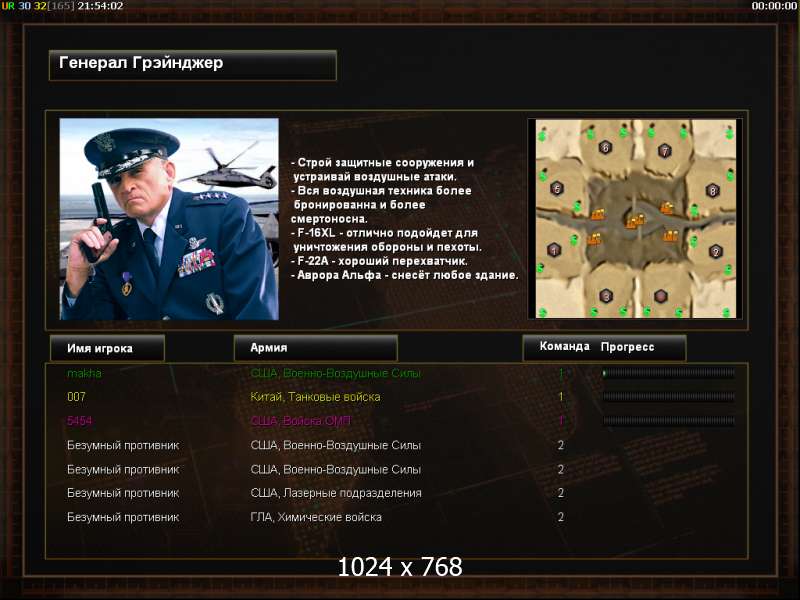800x600 pixels.
Task: Click orange building icon nearest position 2
Action: [670, 235]
